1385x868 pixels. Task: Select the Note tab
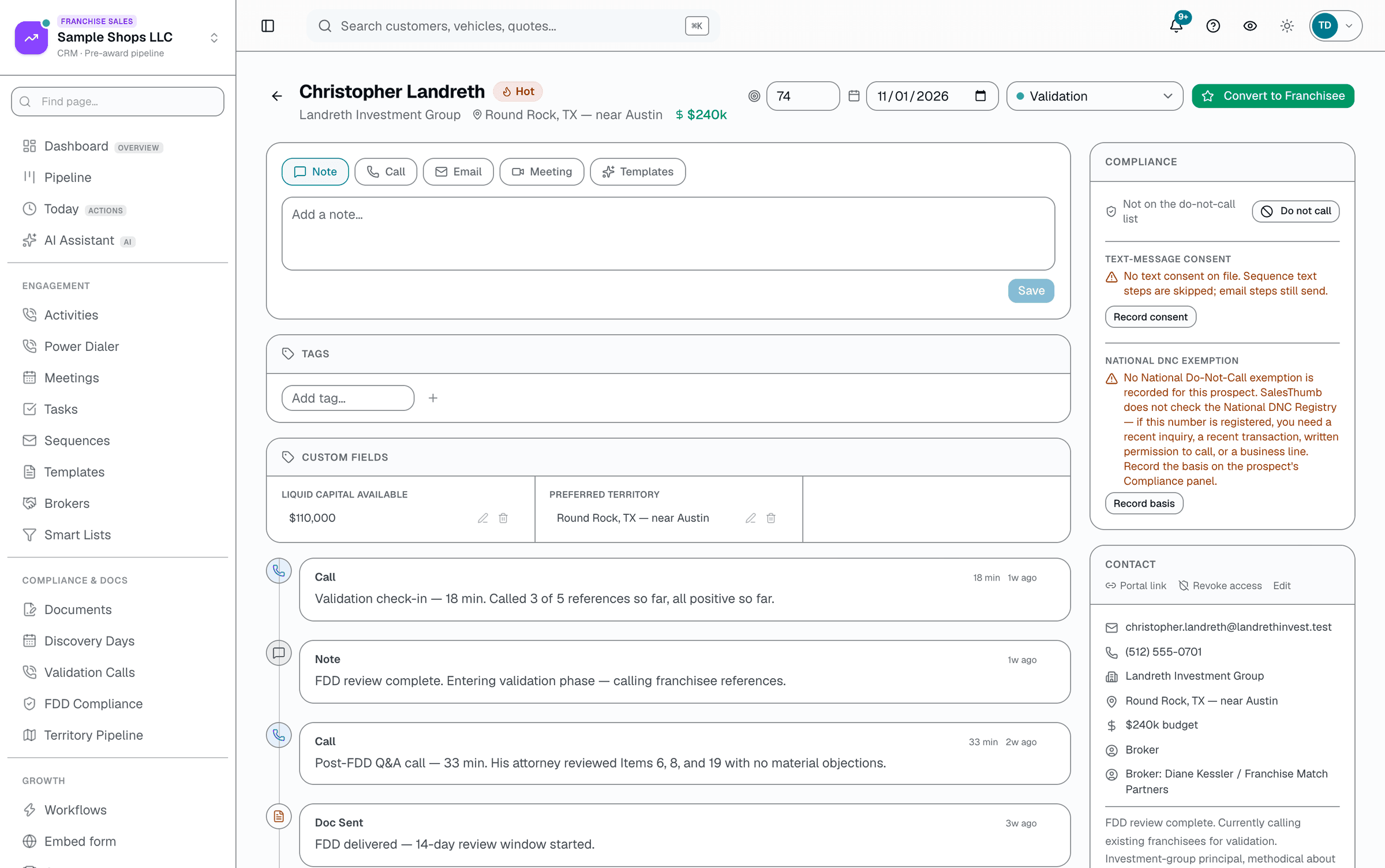point(315,172)
